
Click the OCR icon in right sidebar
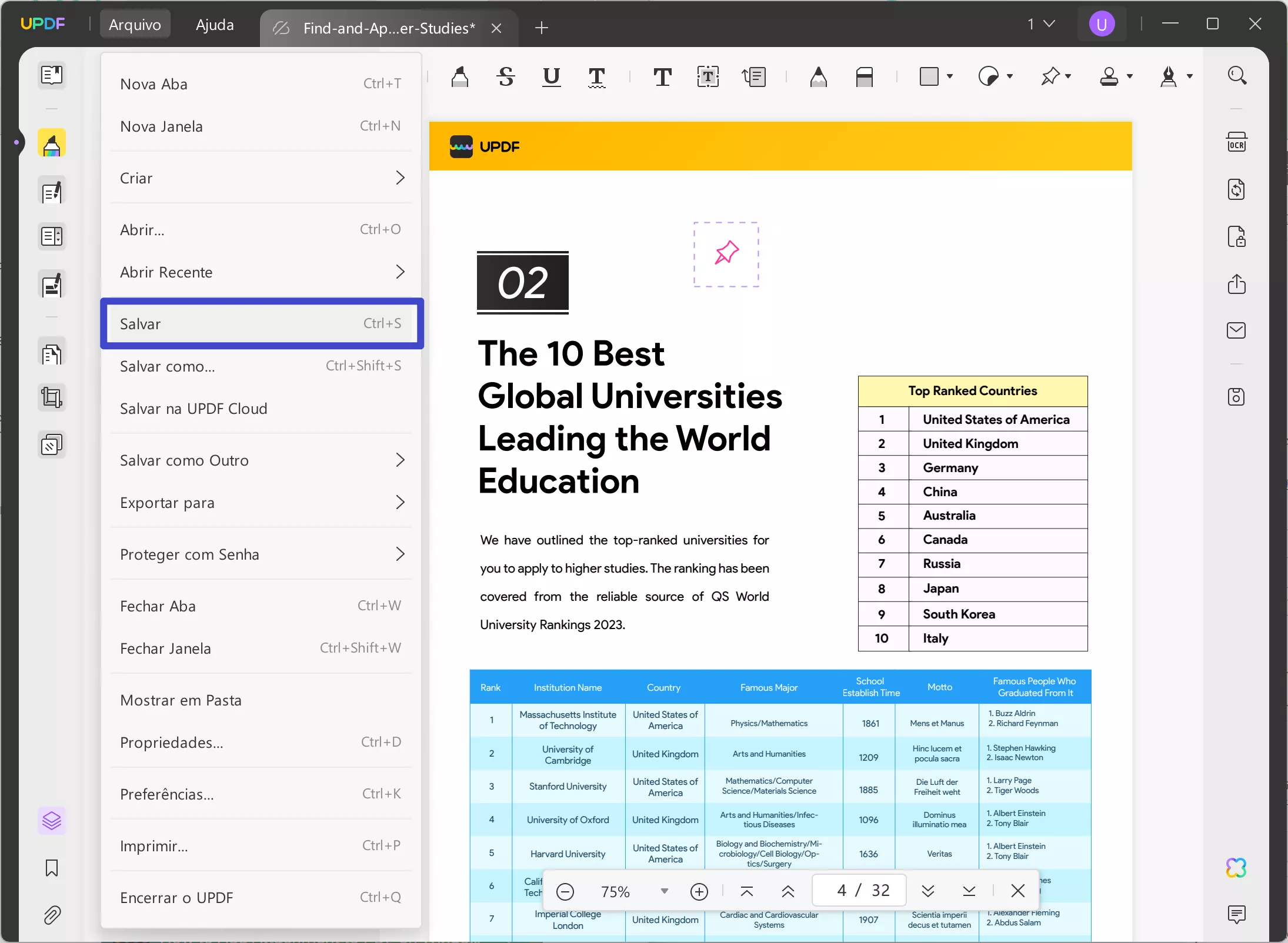click(1236, 143)
